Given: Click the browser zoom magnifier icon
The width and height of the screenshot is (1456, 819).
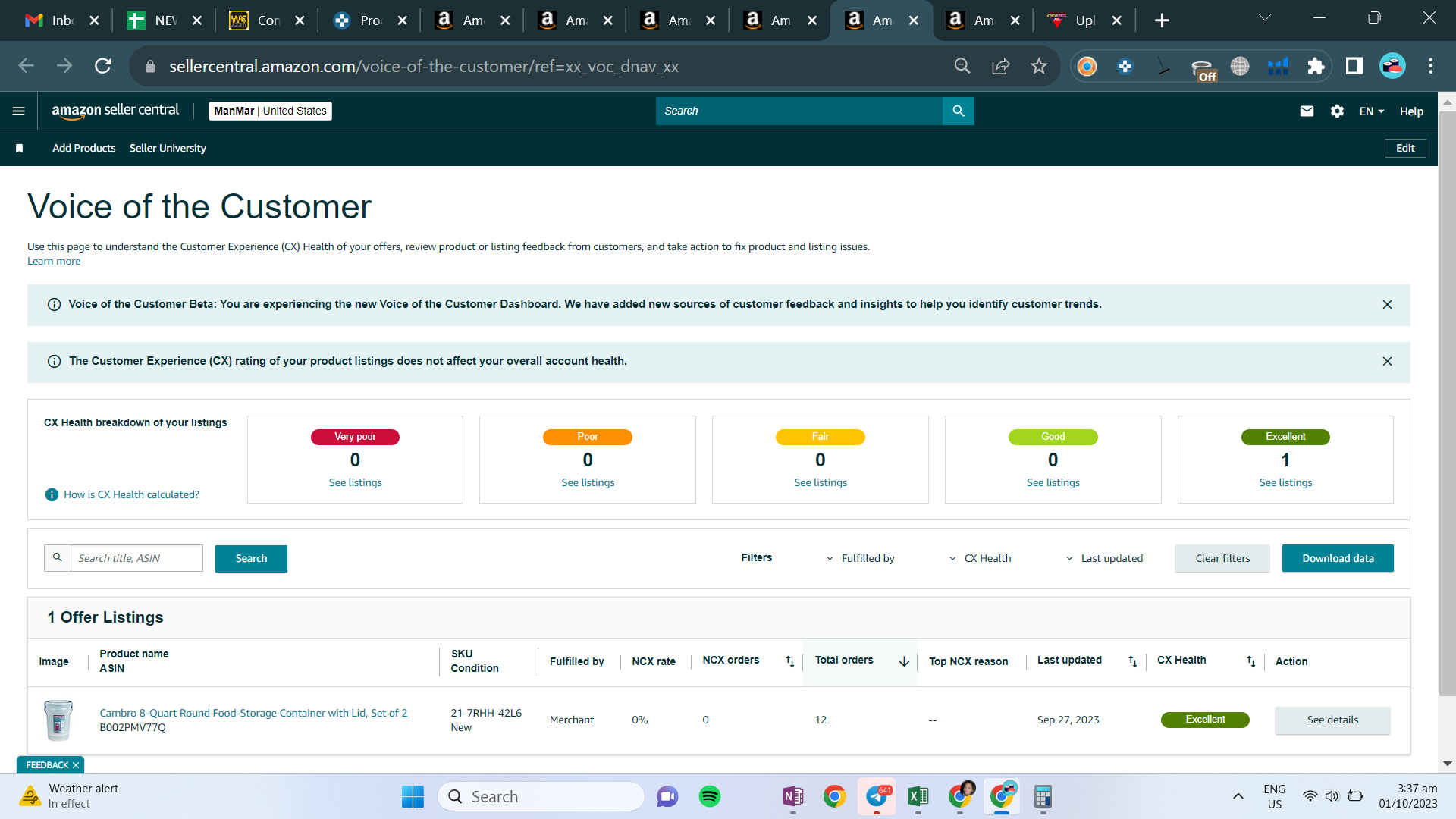Looking at the screenshot, I should coord(962,66).
